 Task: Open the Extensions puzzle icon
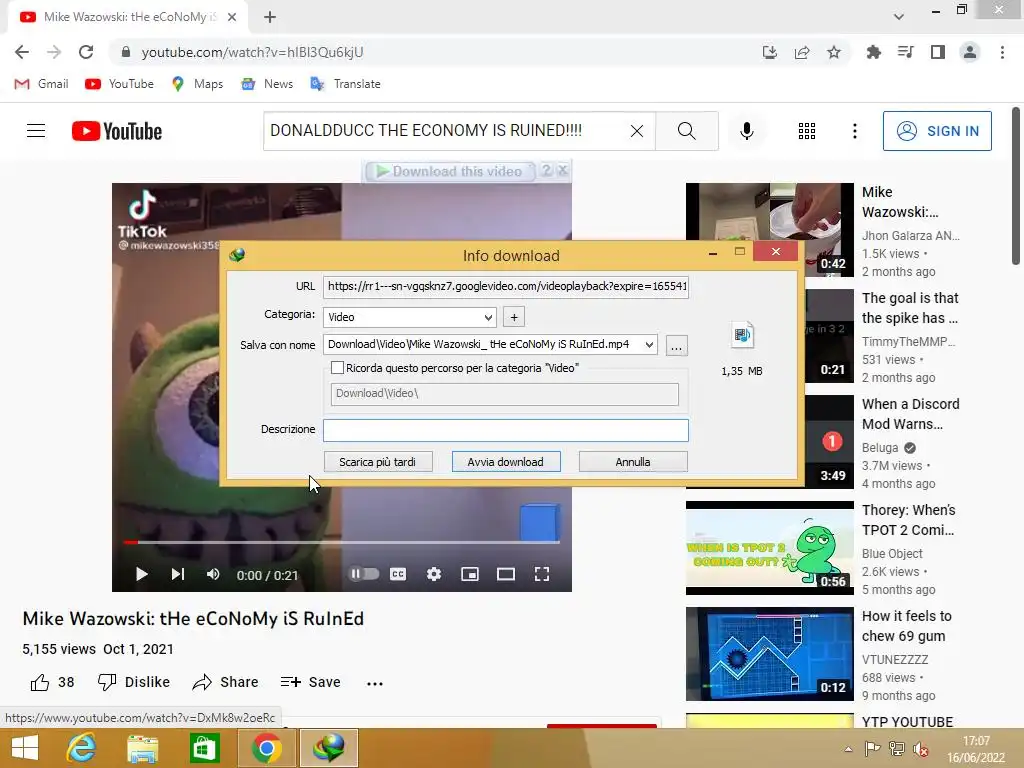[873, 52]
